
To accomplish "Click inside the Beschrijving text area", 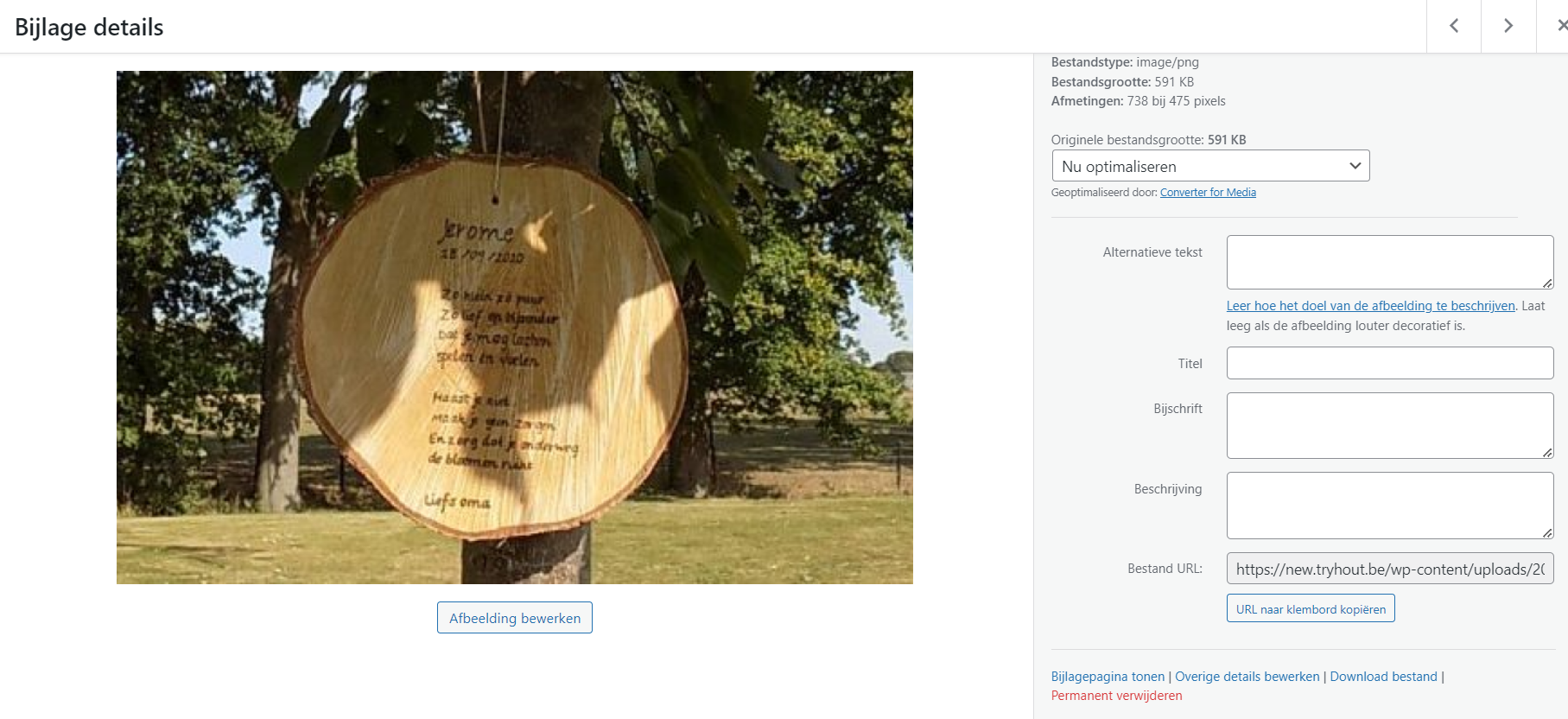I will tap(1390, 506).
